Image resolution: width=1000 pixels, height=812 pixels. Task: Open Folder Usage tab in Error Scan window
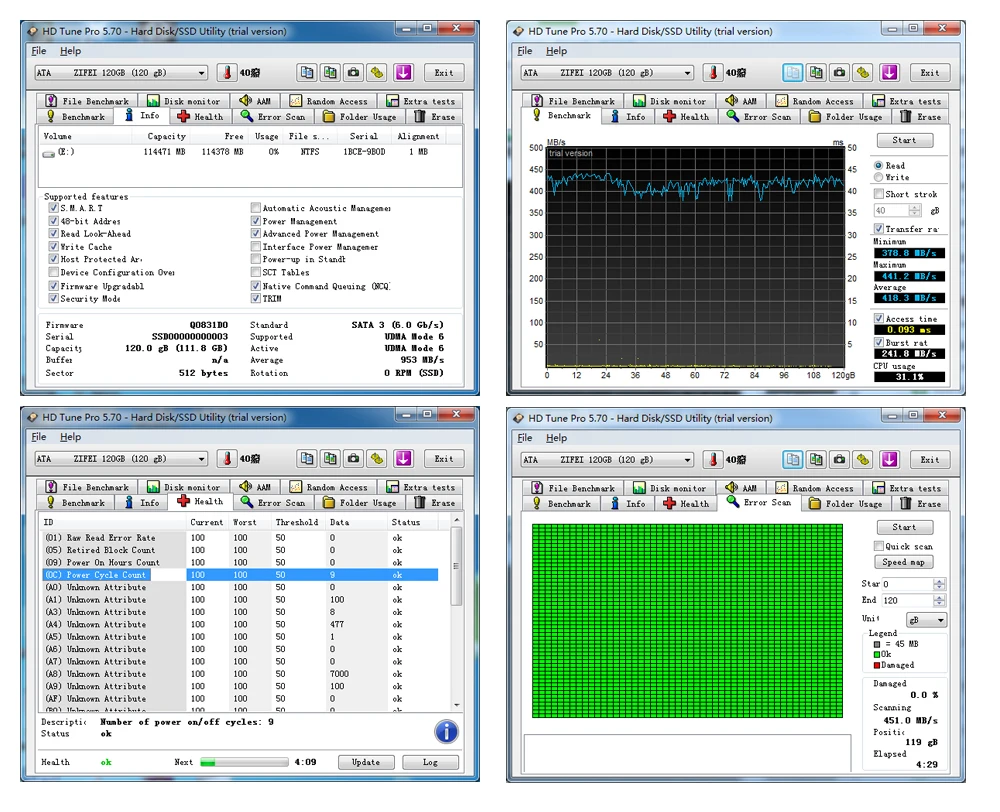tap(846, 504)
